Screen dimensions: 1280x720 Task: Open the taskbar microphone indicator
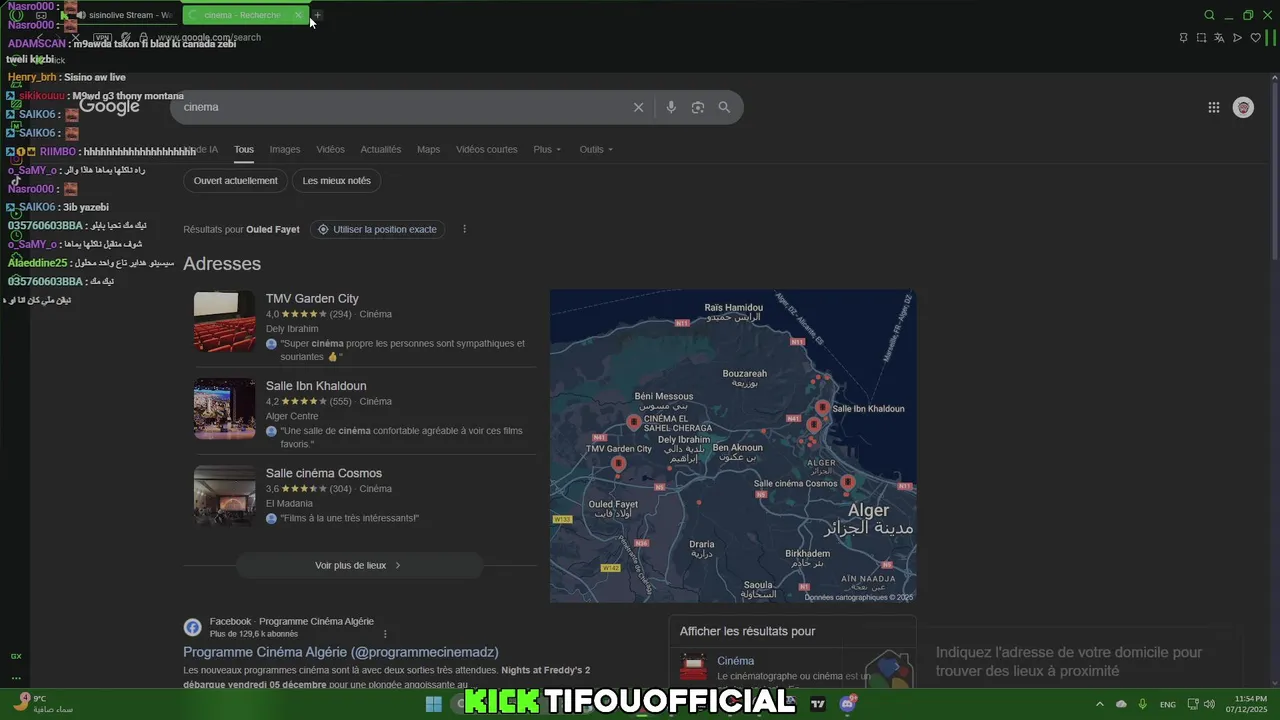click(x=1143, y=704)
